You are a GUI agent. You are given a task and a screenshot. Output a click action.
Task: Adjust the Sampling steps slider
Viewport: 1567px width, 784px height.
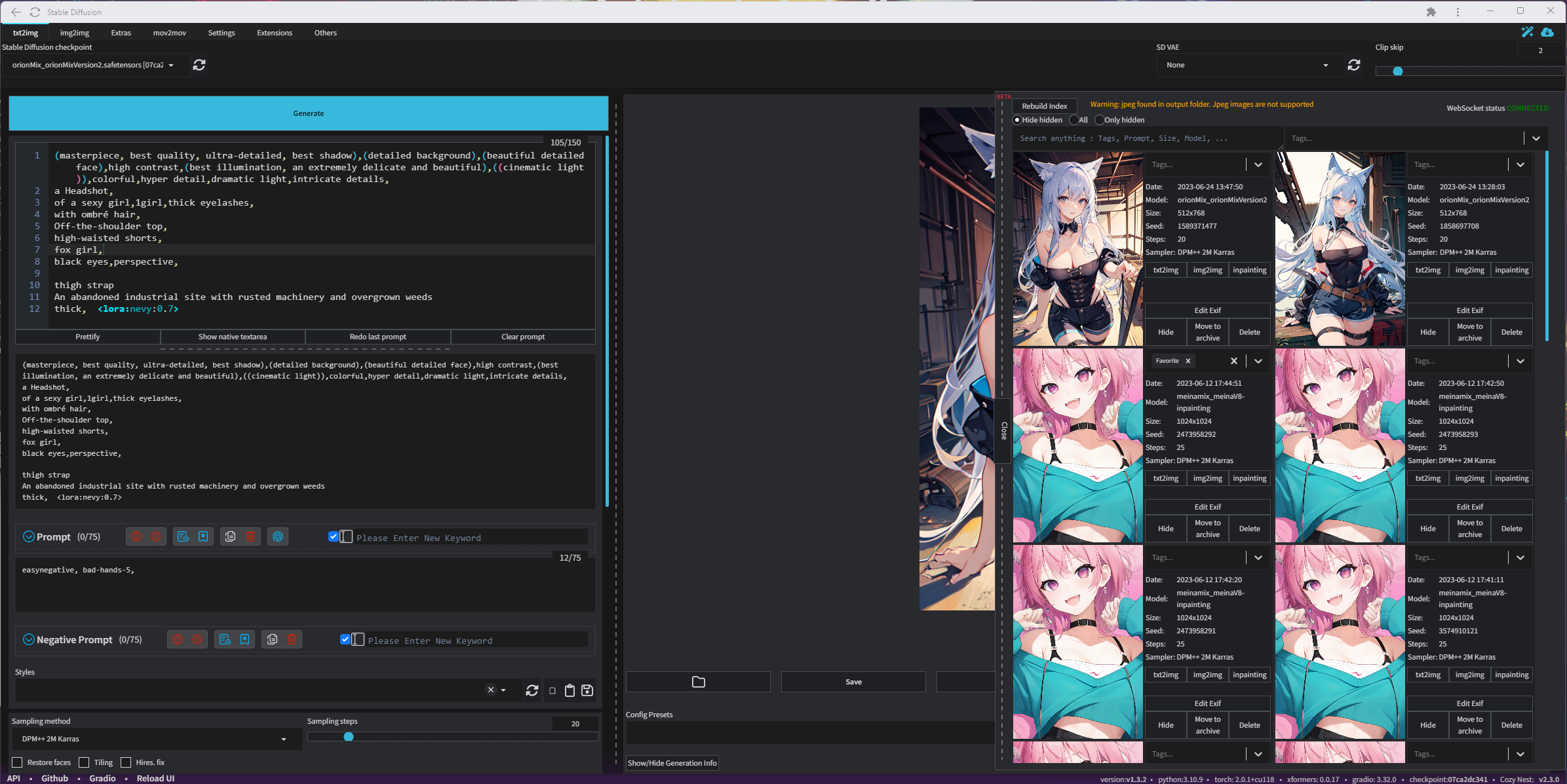pos(453,737)
